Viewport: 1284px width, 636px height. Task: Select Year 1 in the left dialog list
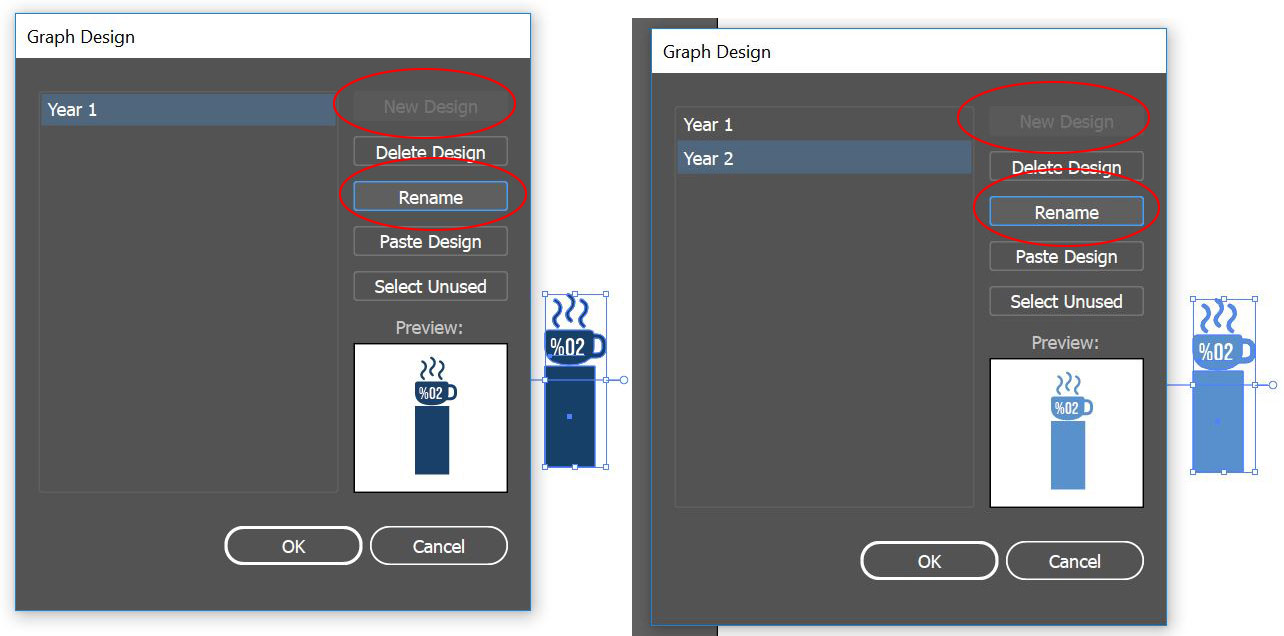(x=187, y=110)
